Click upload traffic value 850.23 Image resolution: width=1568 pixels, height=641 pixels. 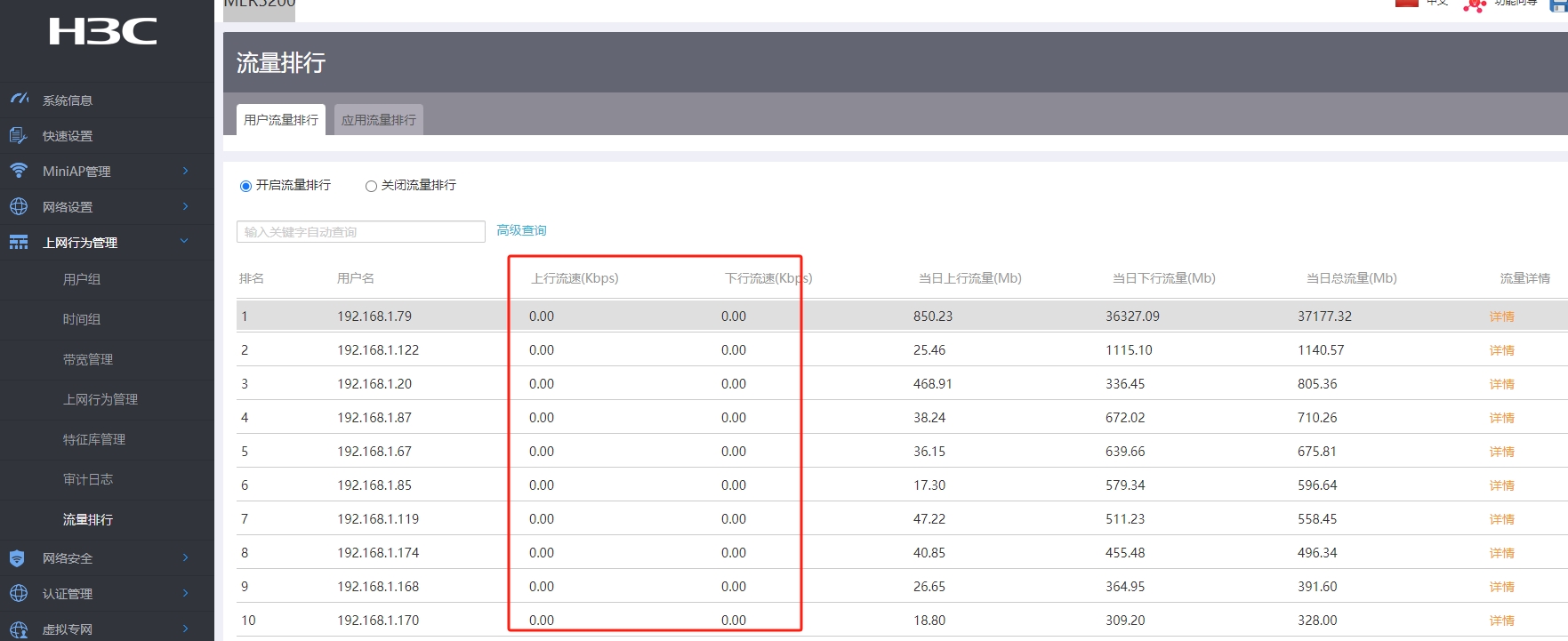(x=933, y=316)
